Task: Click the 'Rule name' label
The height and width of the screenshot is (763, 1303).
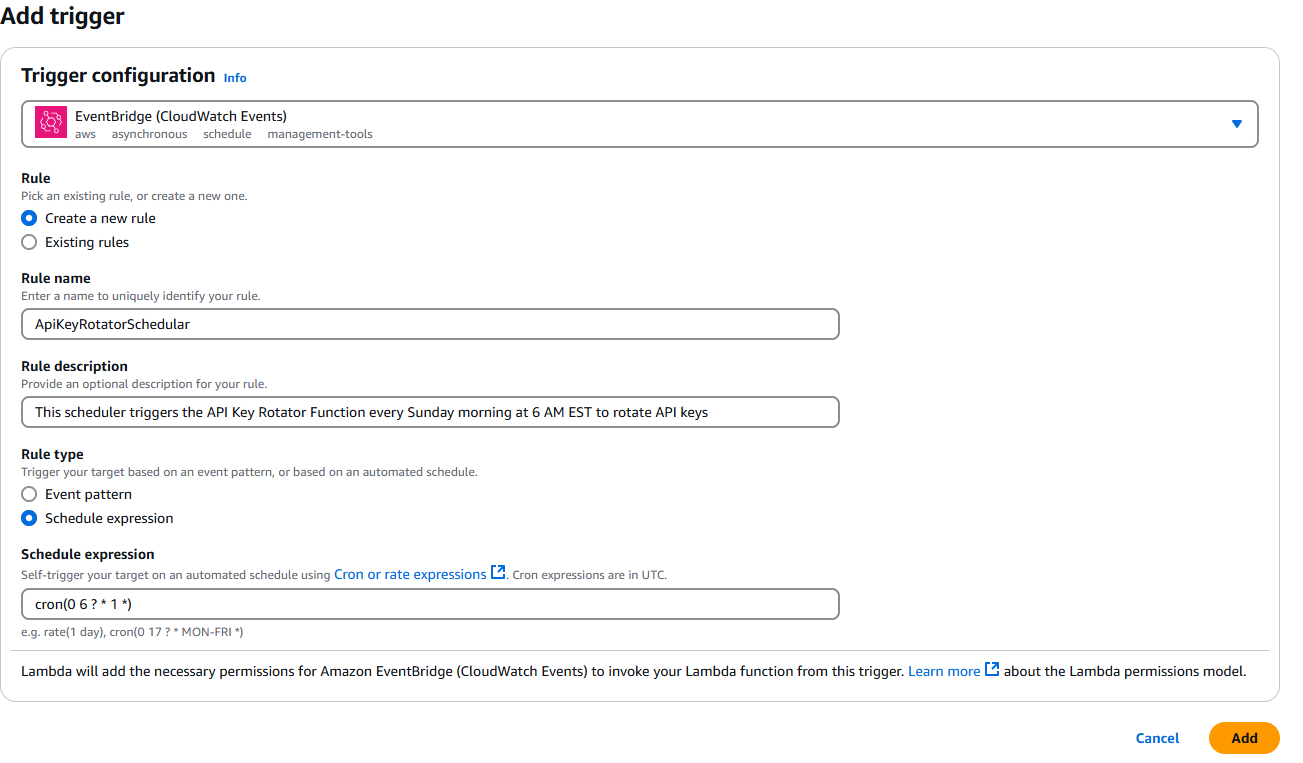Action: (x=56, y=278)
